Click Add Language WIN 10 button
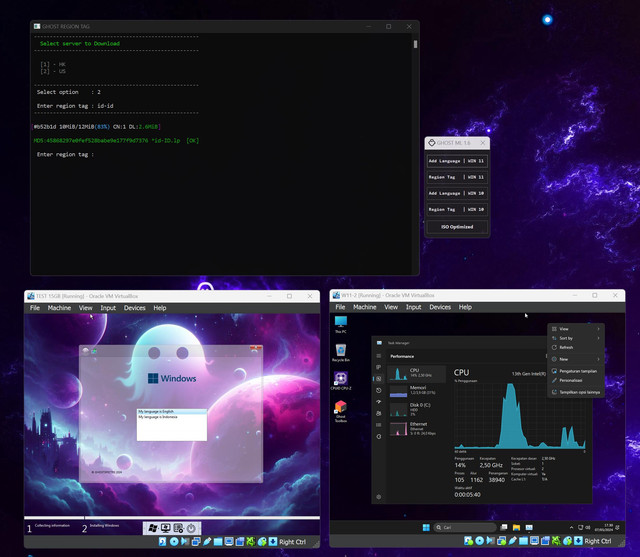Screen dimensions: 640x557 (x=457, y=193)
